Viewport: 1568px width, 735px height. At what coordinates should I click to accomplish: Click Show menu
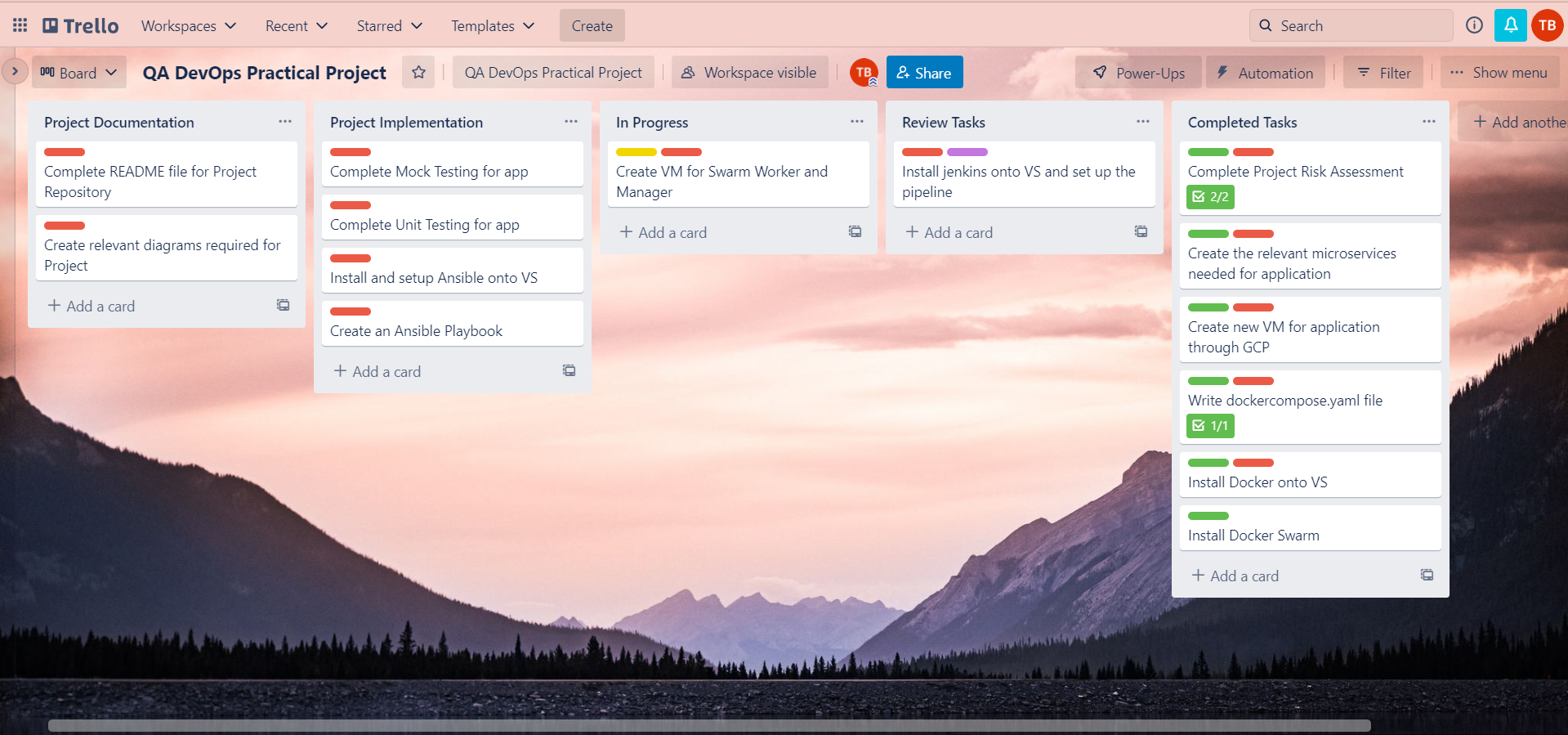point(1499,72)
